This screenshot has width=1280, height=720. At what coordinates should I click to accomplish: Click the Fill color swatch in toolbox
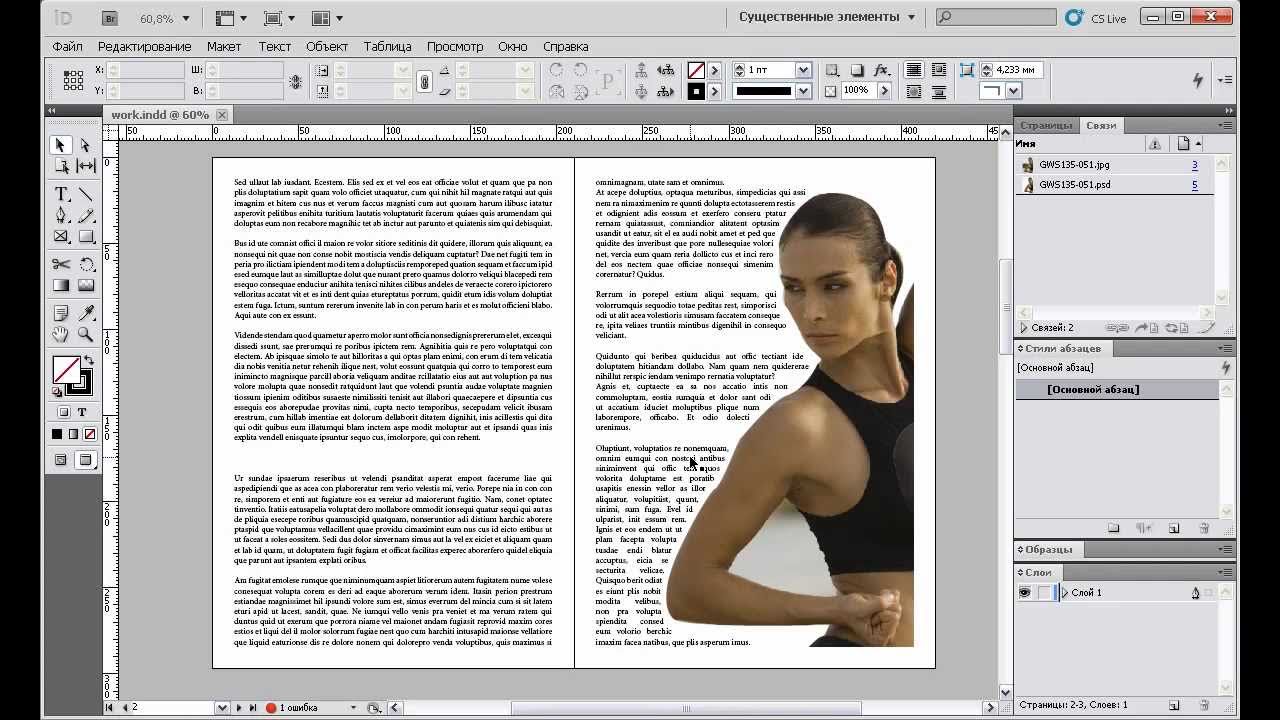66,370
